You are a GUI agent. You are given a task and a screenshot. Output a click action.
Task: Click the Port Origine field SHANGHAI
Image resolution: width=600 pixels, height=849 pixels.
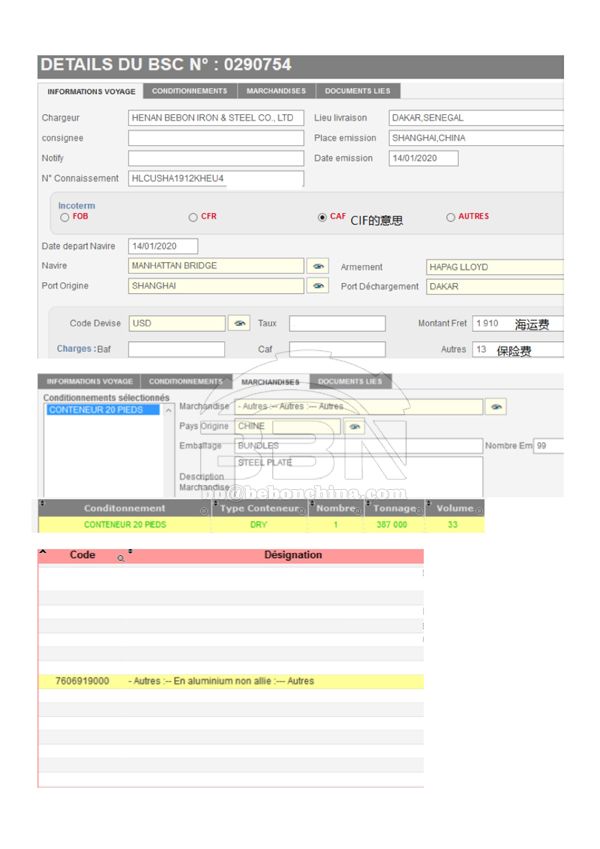point(216,286)
